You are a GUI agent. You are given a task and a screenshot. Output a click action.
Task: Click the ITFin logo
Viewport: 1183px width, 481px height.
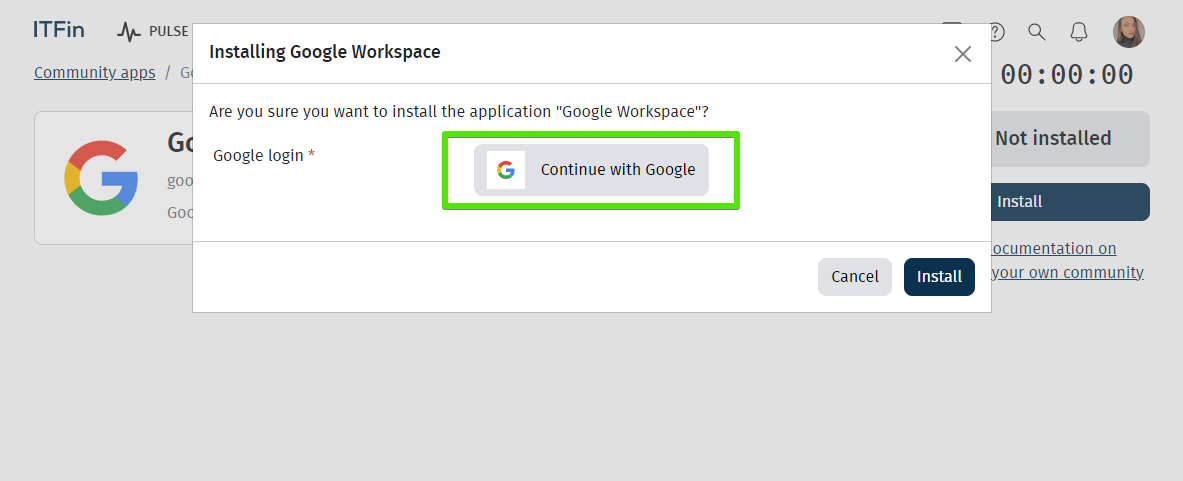coord(59,30)
